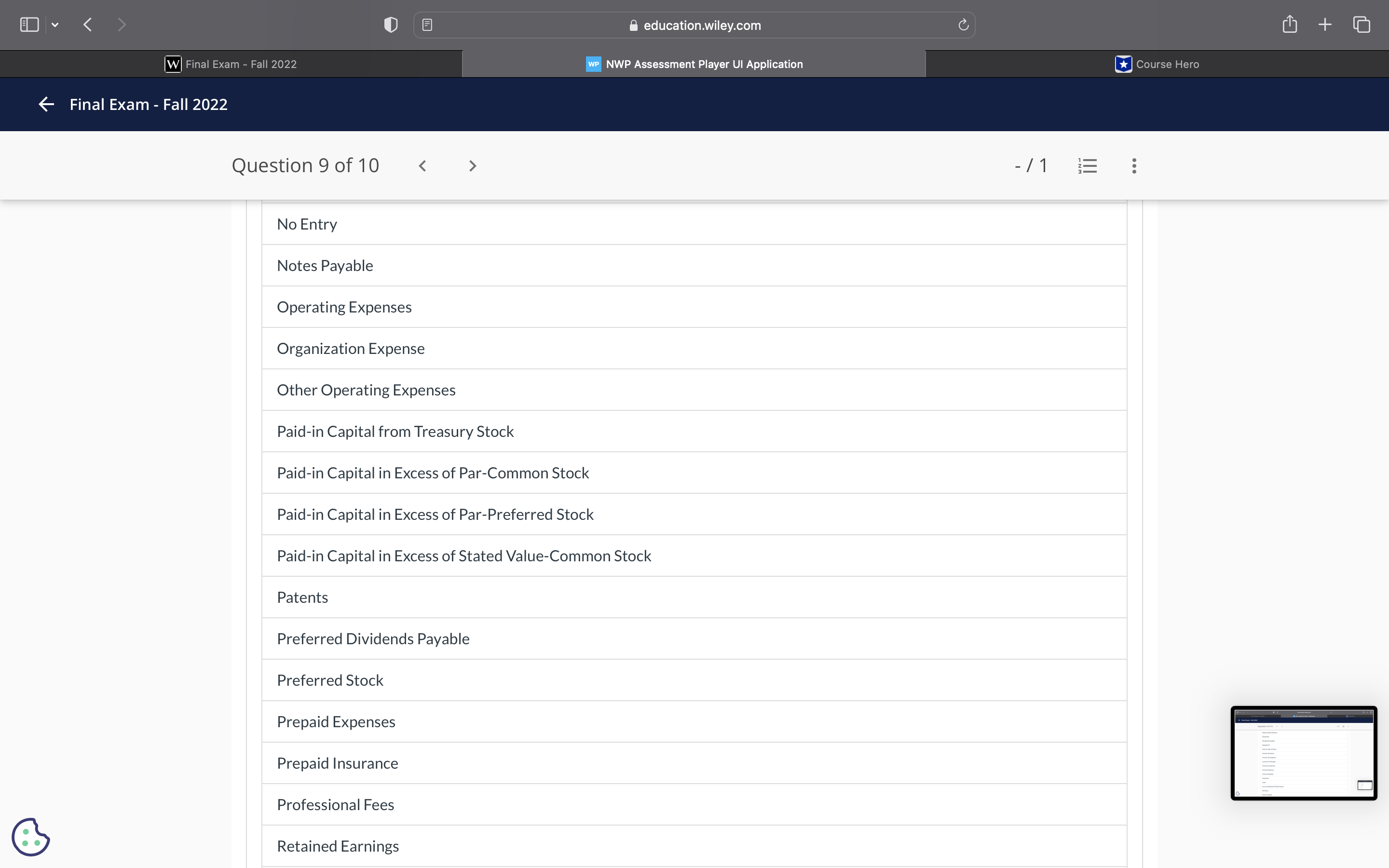Click the privacy shield icon
The height and width of the screenshot is (868, 1389).
[x=390, y=25]
